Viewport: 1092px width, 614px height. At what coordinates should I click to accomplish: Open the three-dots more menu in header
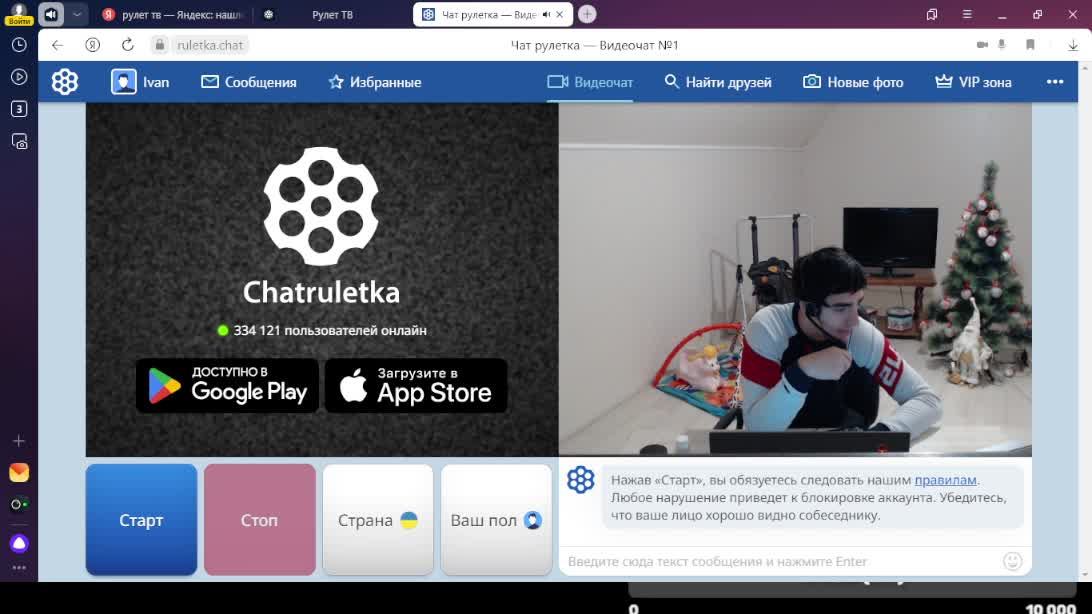pyautogui.click(x=1055, y=82)
